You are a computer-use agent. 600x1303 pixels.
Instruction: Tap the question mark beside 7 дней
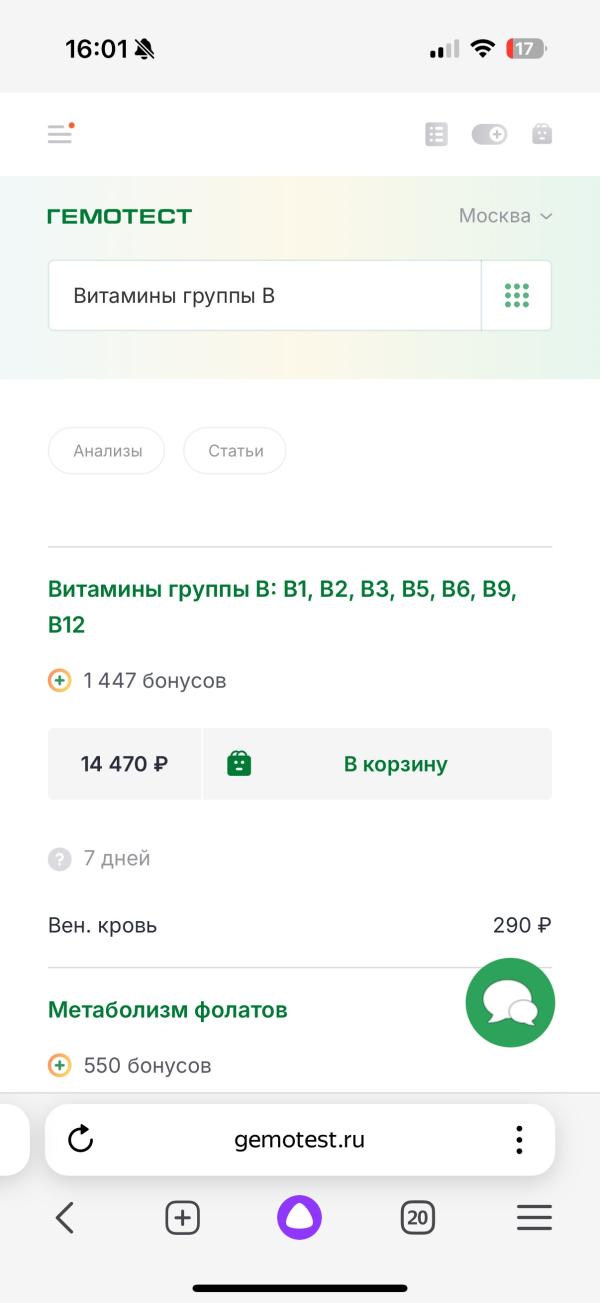pyautogui.click(x=60, y=859)
